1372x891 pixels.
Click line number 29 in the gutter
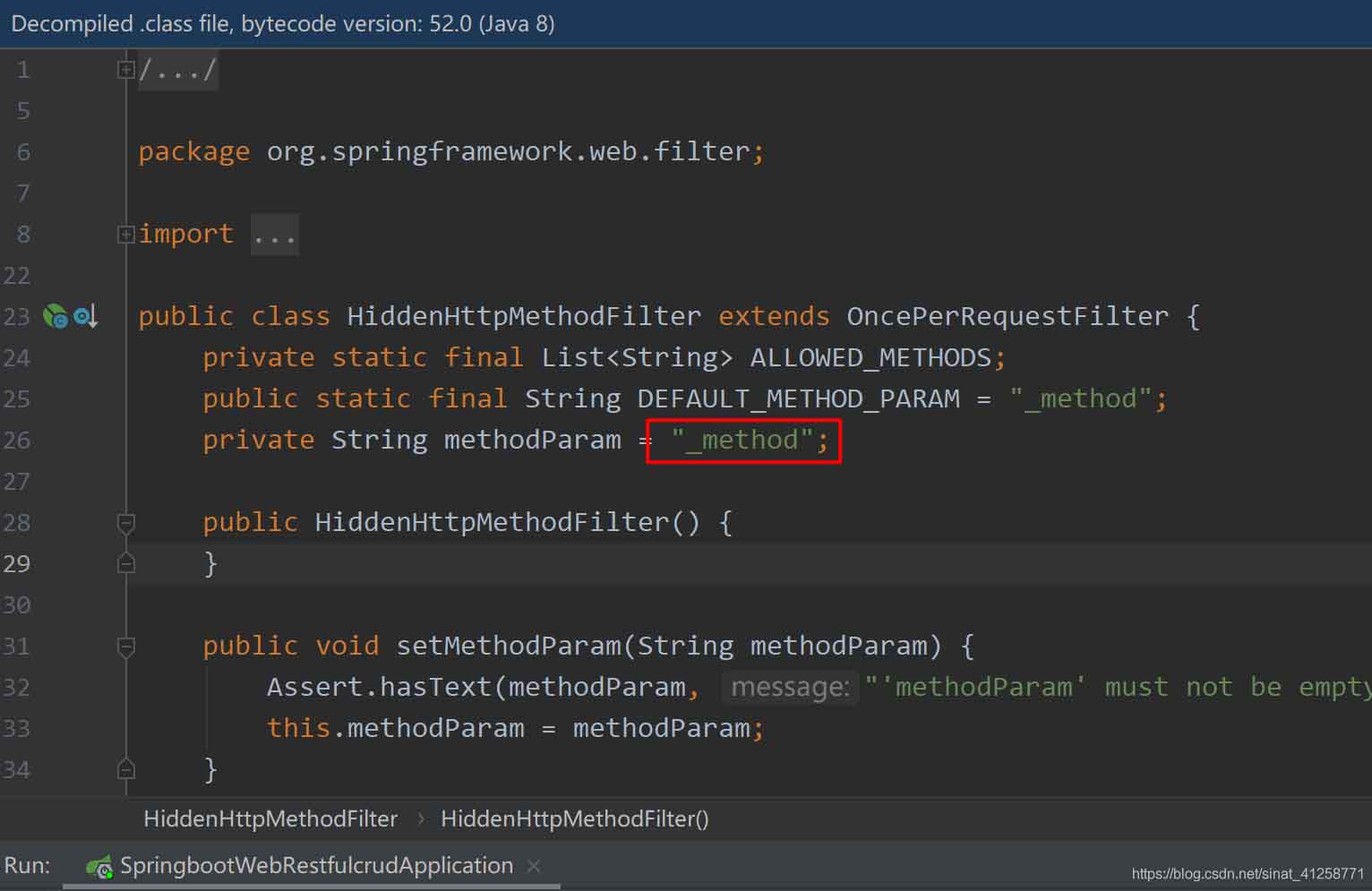17,564
